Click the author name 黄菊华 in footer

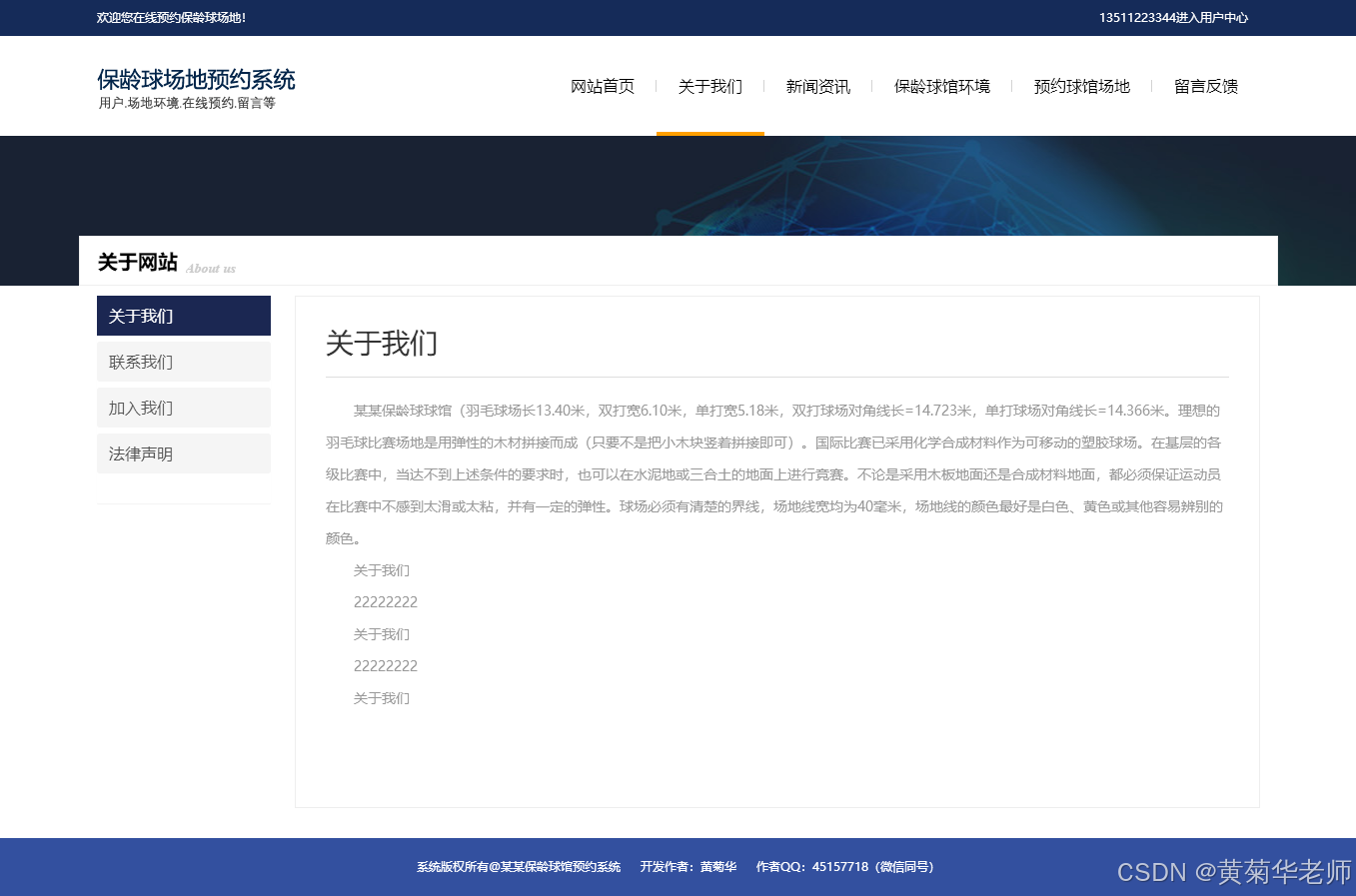click(714, 866)
